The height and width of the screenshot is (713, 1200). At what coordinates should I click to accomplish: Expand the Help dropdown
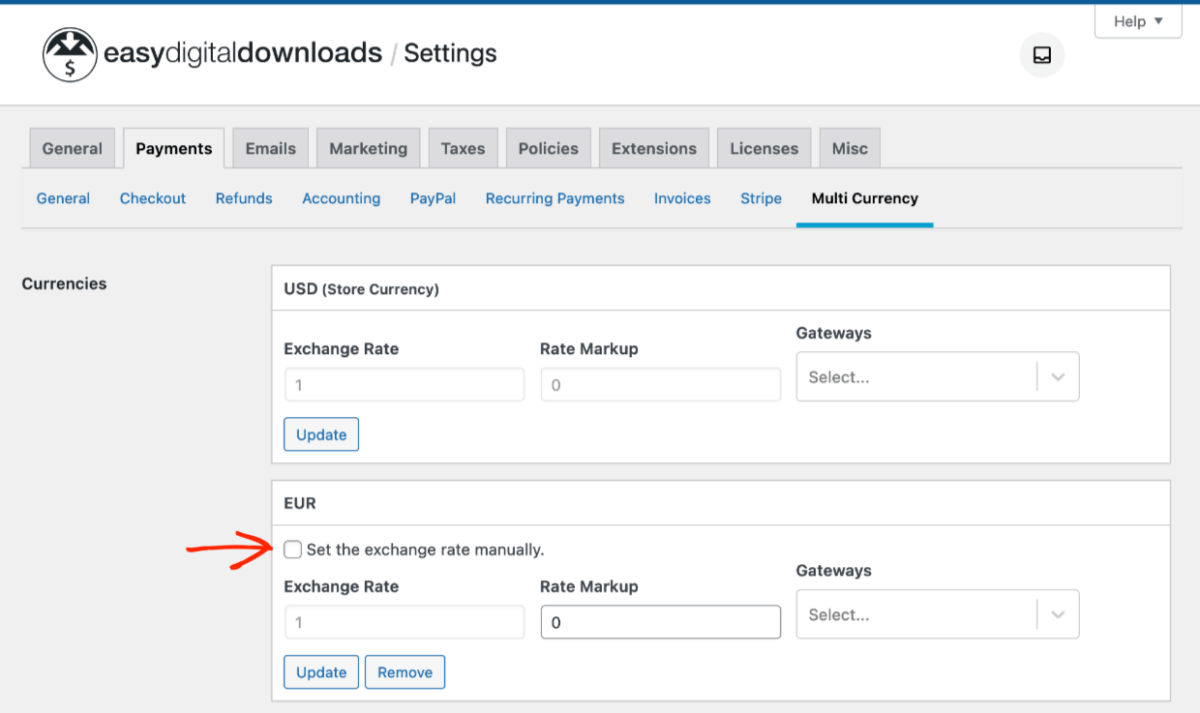1137,20
